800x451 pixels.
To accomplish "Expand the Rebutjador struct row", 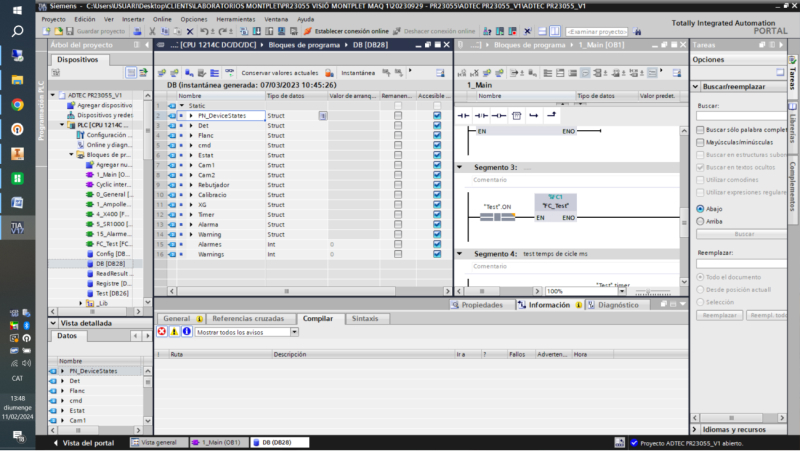I will 191,185.
